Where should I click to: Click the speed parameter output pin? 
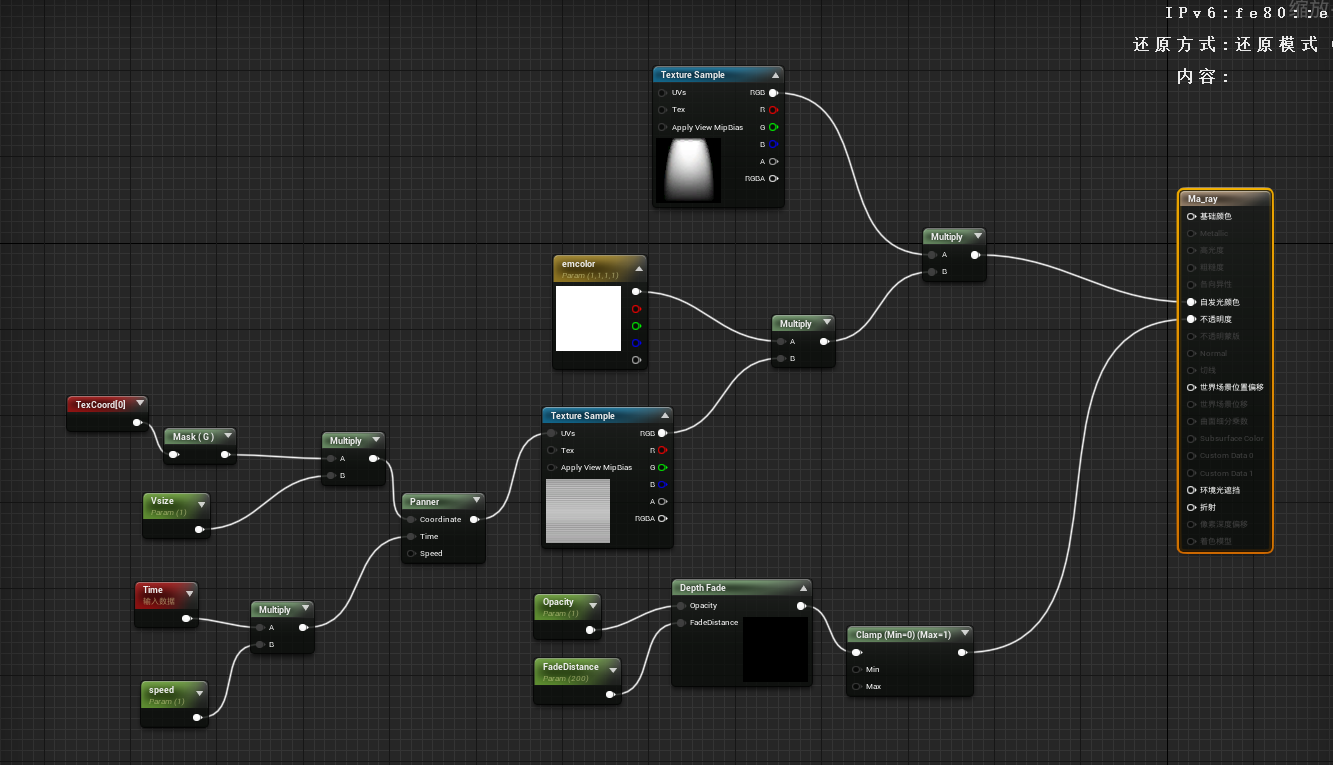(197, 717)
